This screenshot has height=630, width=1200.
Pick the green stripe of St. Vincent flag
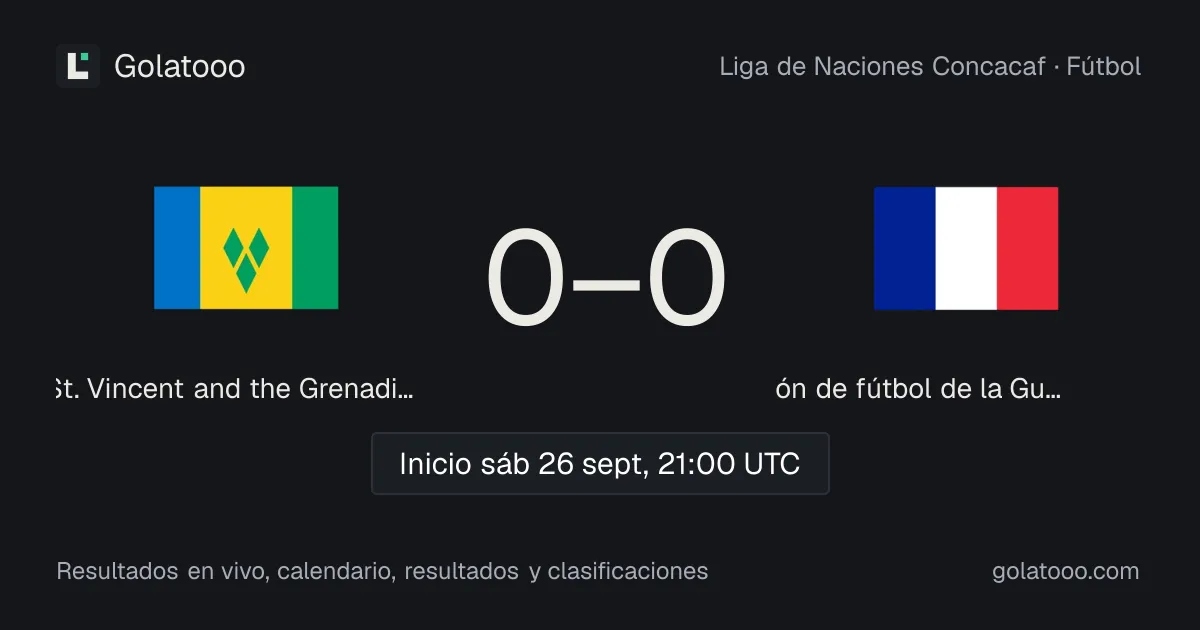[x=315, y=247]
